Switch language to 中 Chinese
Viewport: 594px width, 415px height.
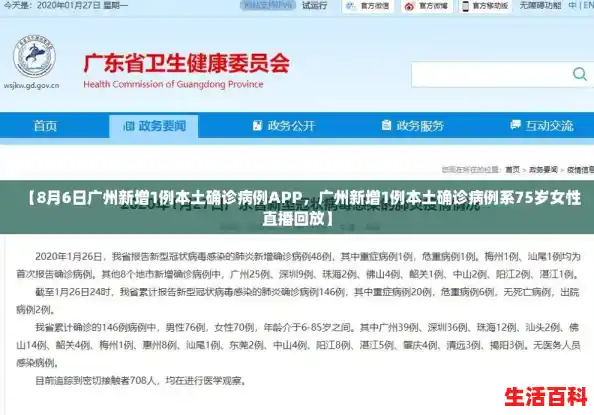point(572,6)
